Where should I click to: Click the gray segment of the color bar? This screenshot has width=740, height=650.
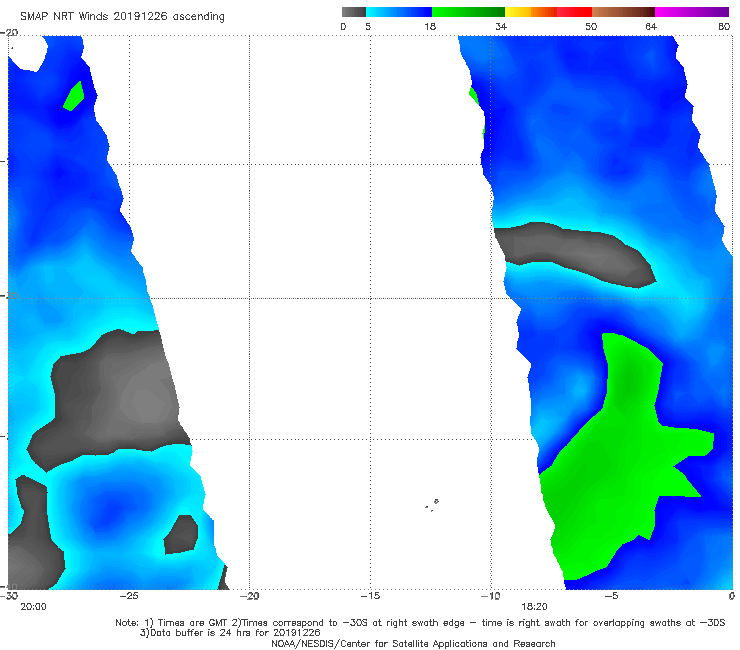pyautogui.click(x=354, y=12)
